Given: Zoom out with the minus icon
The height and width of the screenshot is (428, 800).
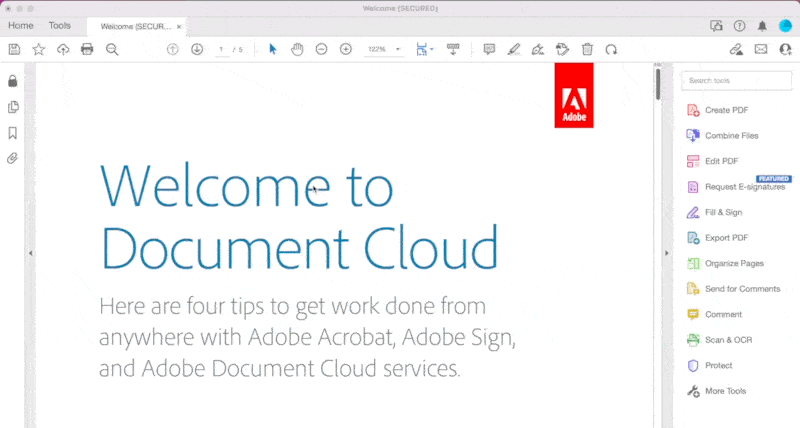Looking at the screenshot, I should coord(321,49).
